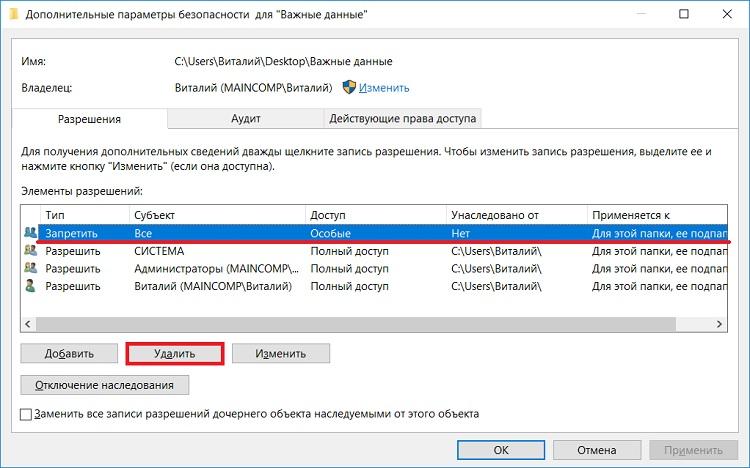This screenshot has width=750, height=468.
Task: Confirm with the OK button
Action: pyautogui.click(x=501, y=450)
